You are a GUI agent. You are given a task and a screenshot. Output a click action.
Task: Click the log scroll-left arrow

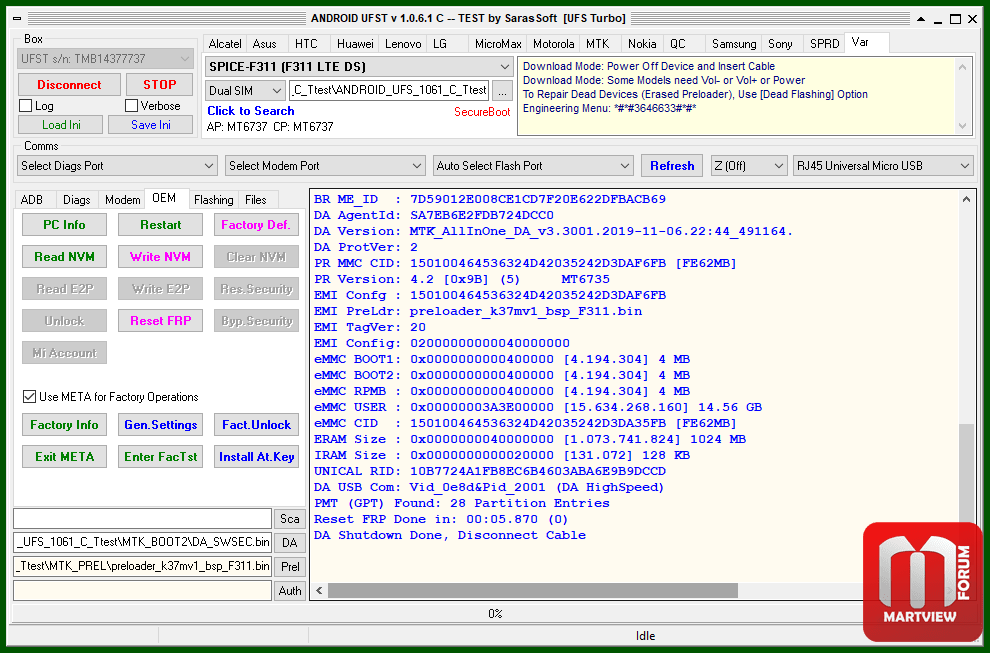coord(319,591)
